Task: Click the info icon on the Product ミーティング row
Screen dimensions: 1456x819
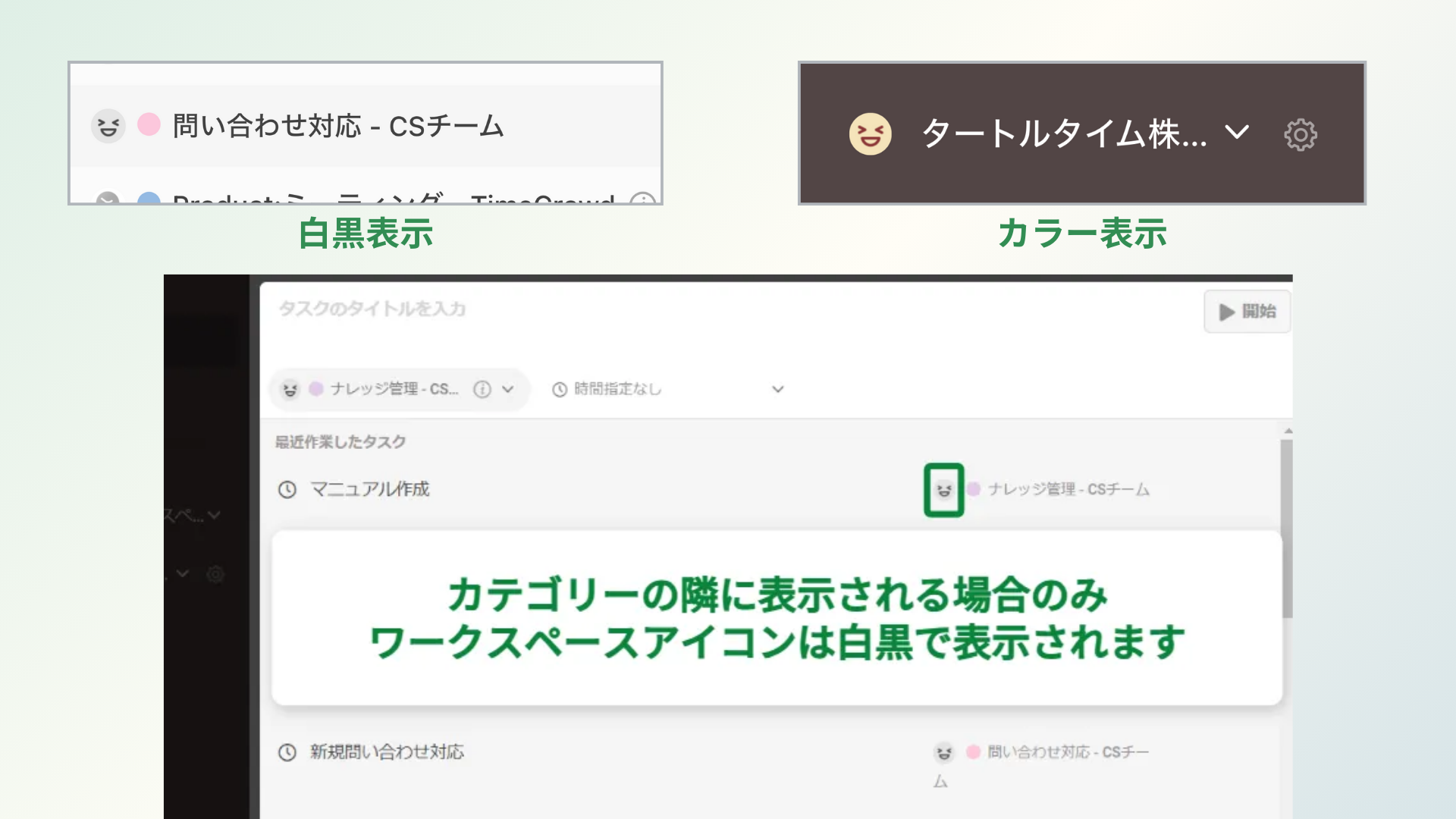Action: [x=642, y=199]
